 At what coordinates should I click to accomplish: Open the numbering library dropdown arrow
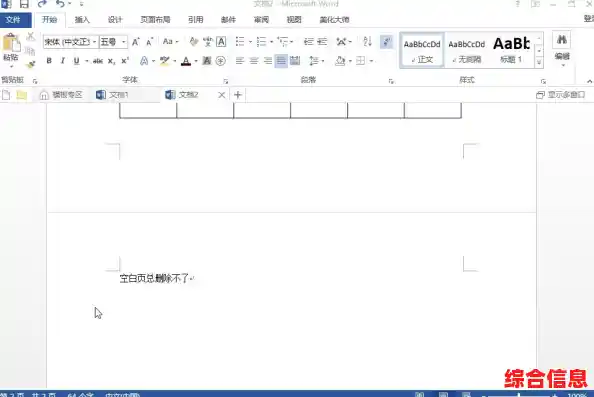tap(271, 42)
